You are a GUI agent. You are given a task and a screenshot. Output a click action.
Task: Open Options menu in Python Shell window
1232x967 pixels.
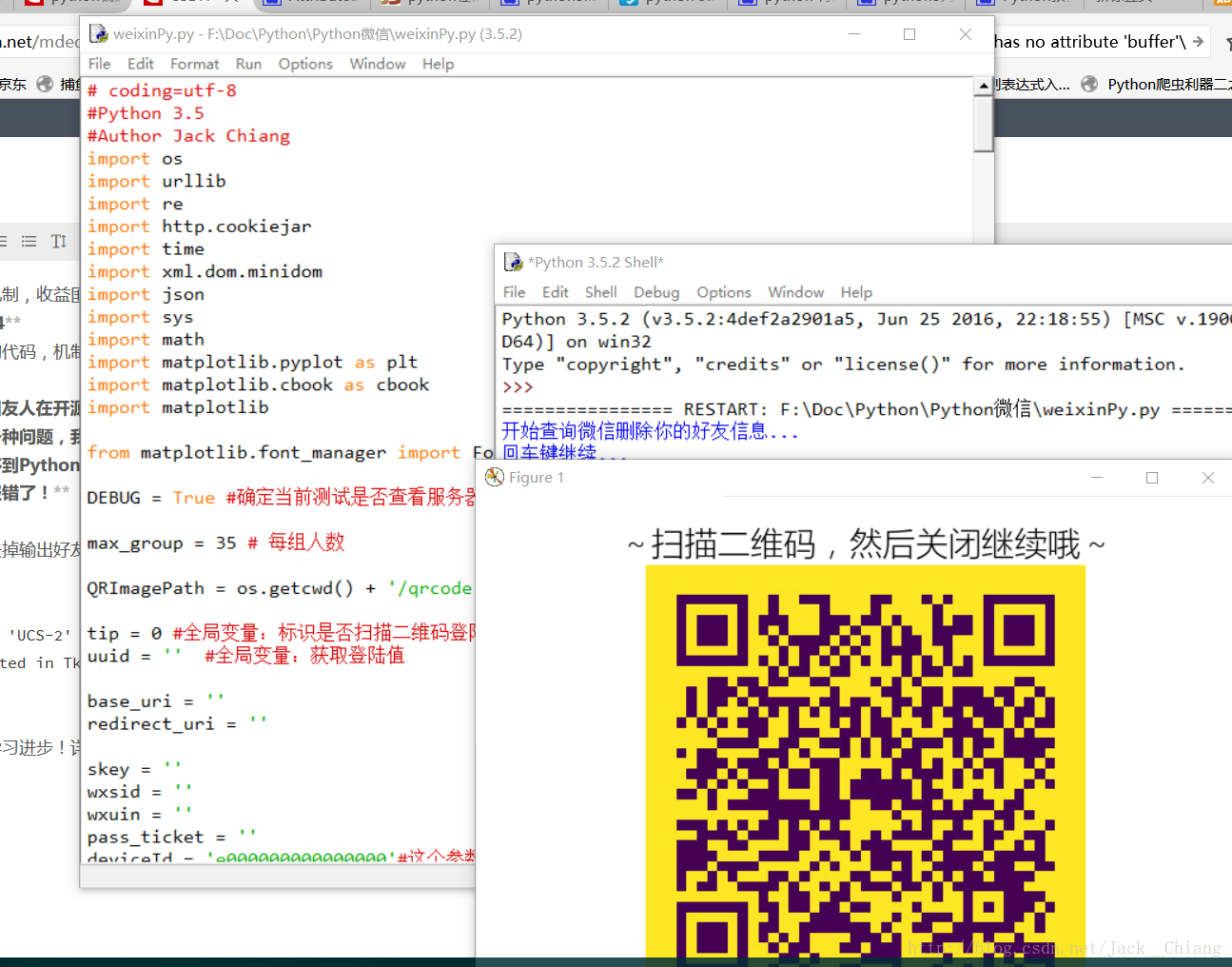coord(723,292)
